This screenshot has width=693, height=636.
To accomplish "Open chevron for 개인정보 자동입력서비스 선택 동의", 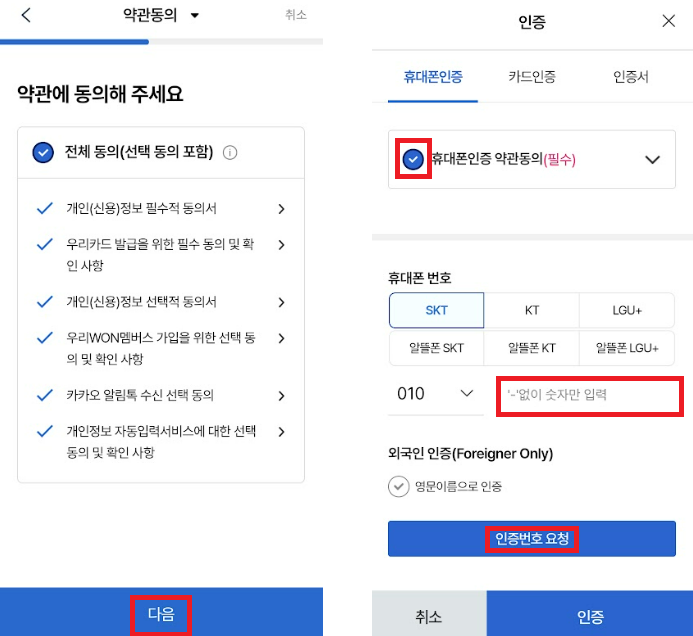I will (x=282, y=431).
